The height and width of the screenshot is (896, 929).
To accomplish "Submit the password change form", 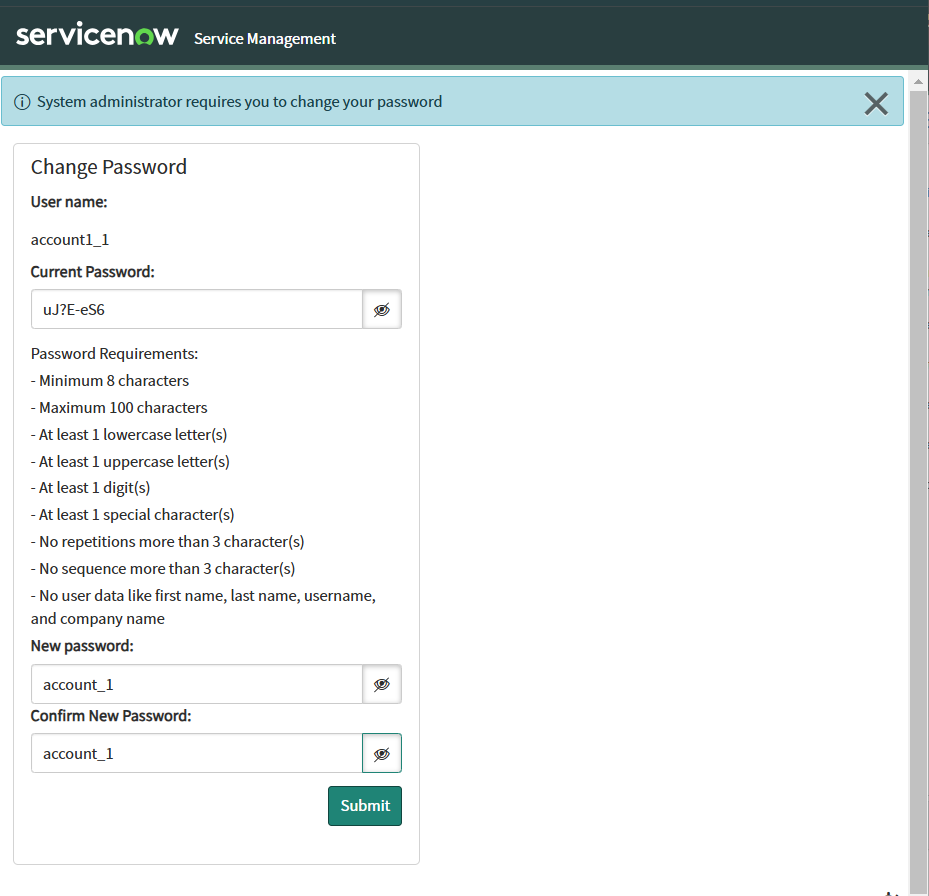I will coord(365,806).
